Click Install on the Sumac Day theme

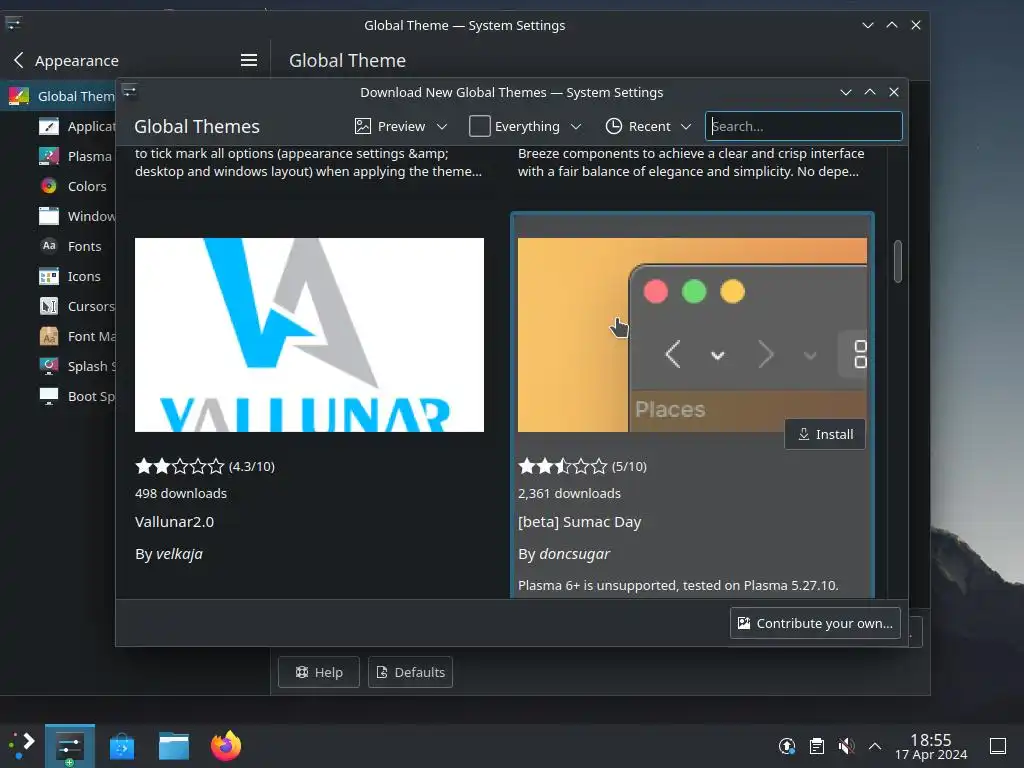pyautogui.click(x=825, y=434)
